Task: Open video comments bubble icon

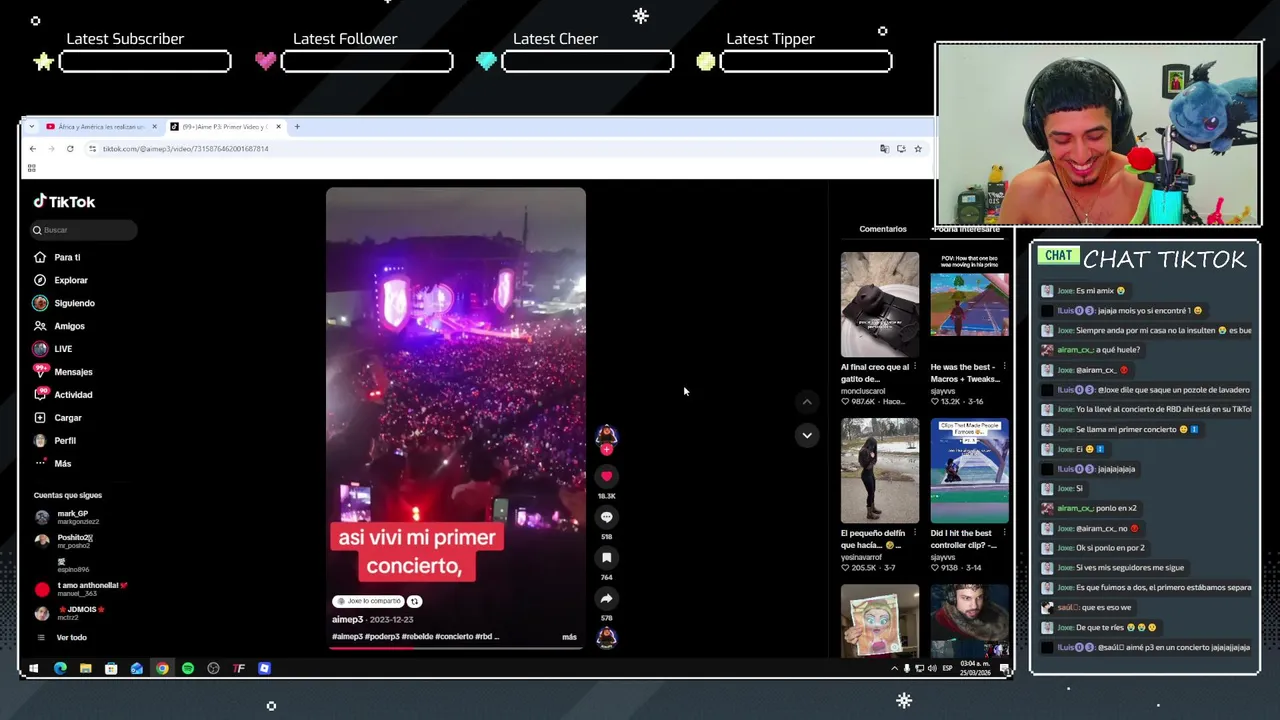Action: click(606, 517)
